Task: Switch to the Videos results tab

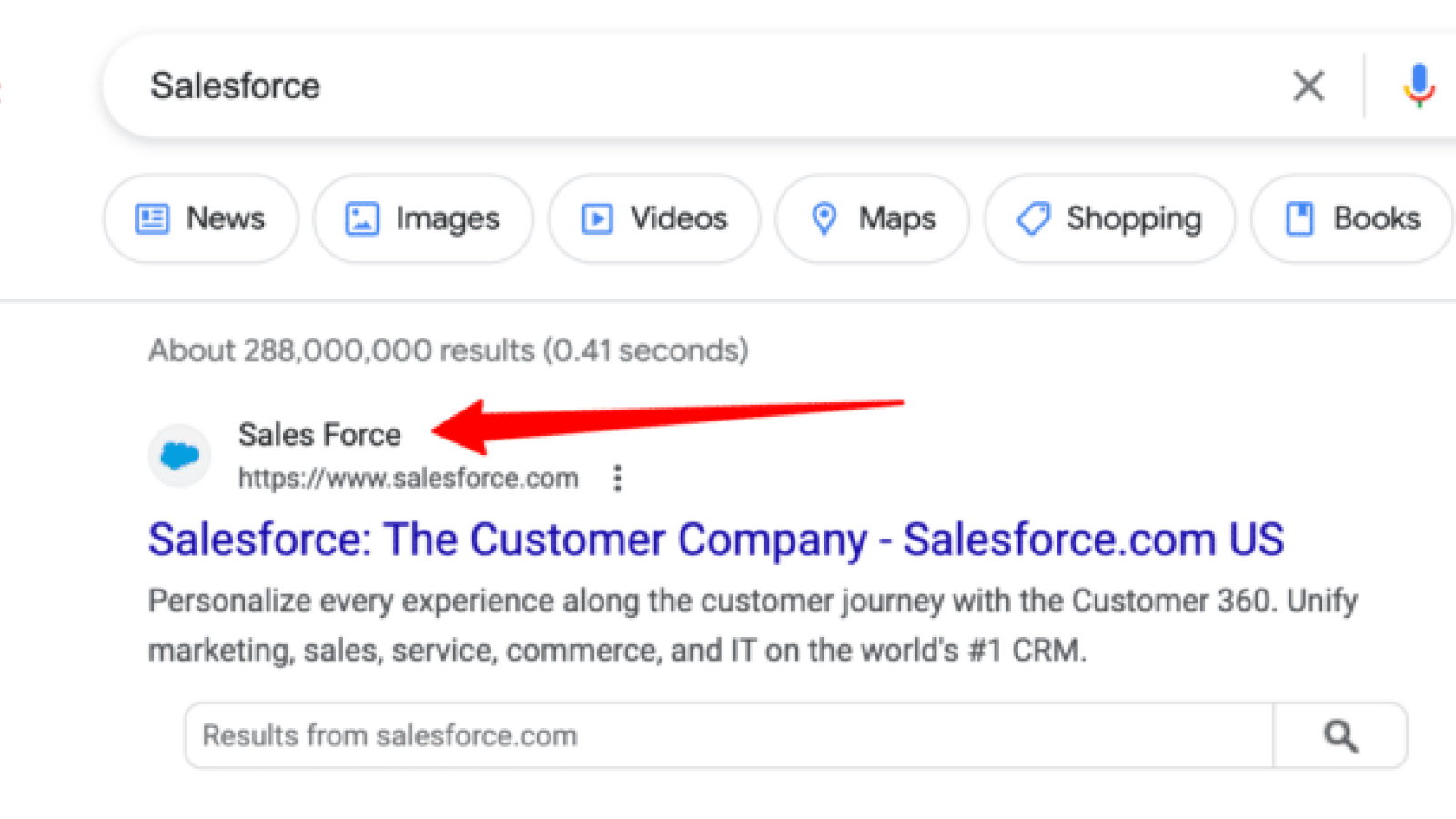Action: pyautogui.click(x=654, y=219)
